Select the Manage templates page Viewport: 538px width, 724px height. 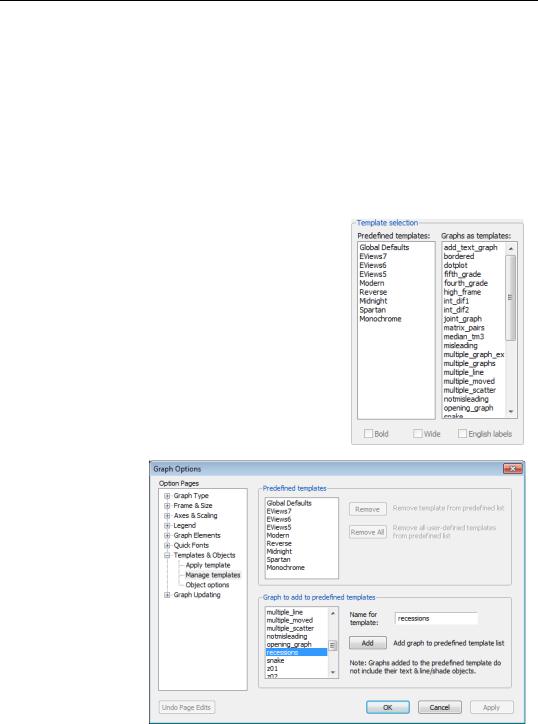213,575
